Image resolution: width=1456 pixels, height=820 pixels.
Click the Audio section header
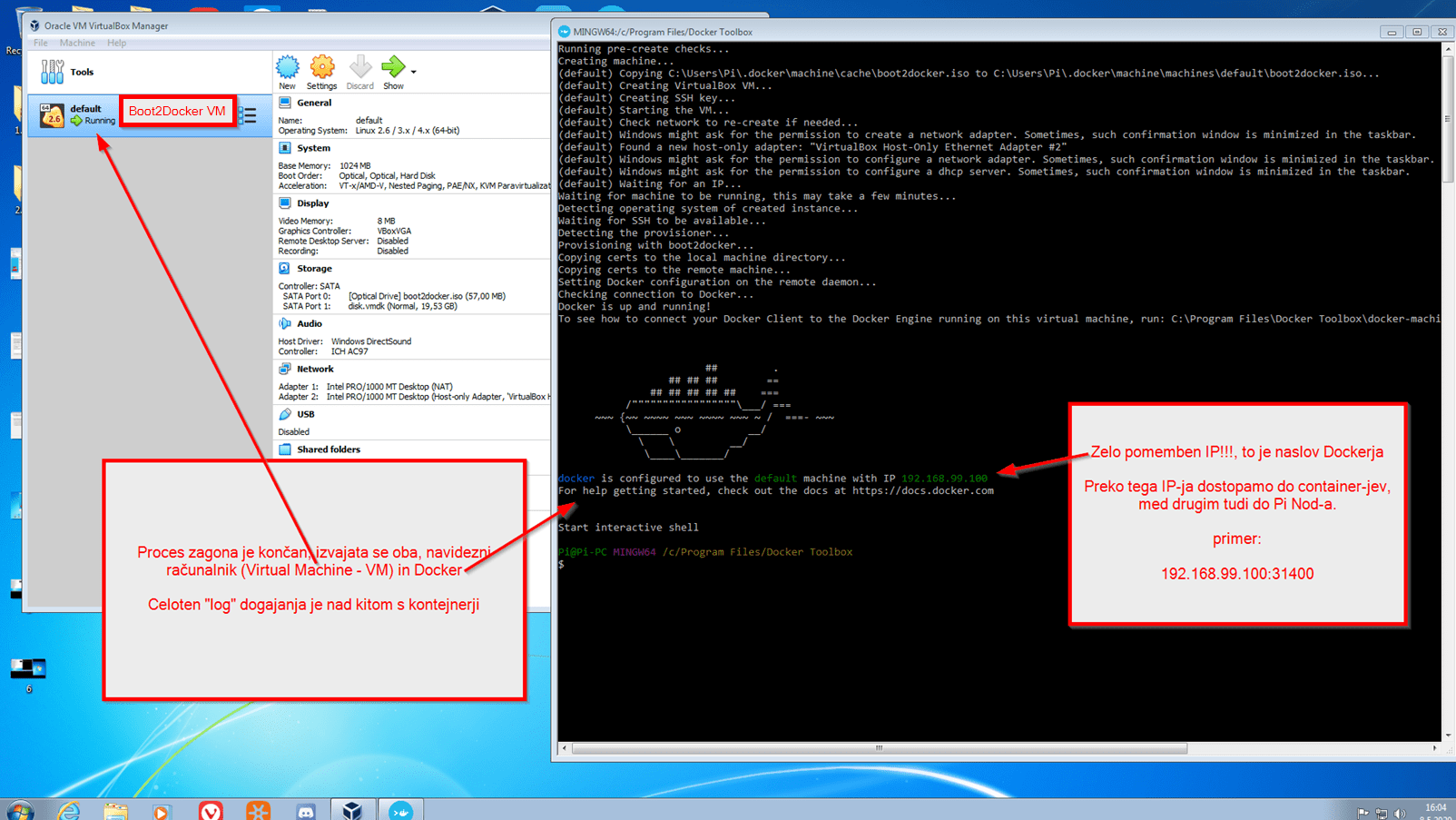tap(310, 323)
